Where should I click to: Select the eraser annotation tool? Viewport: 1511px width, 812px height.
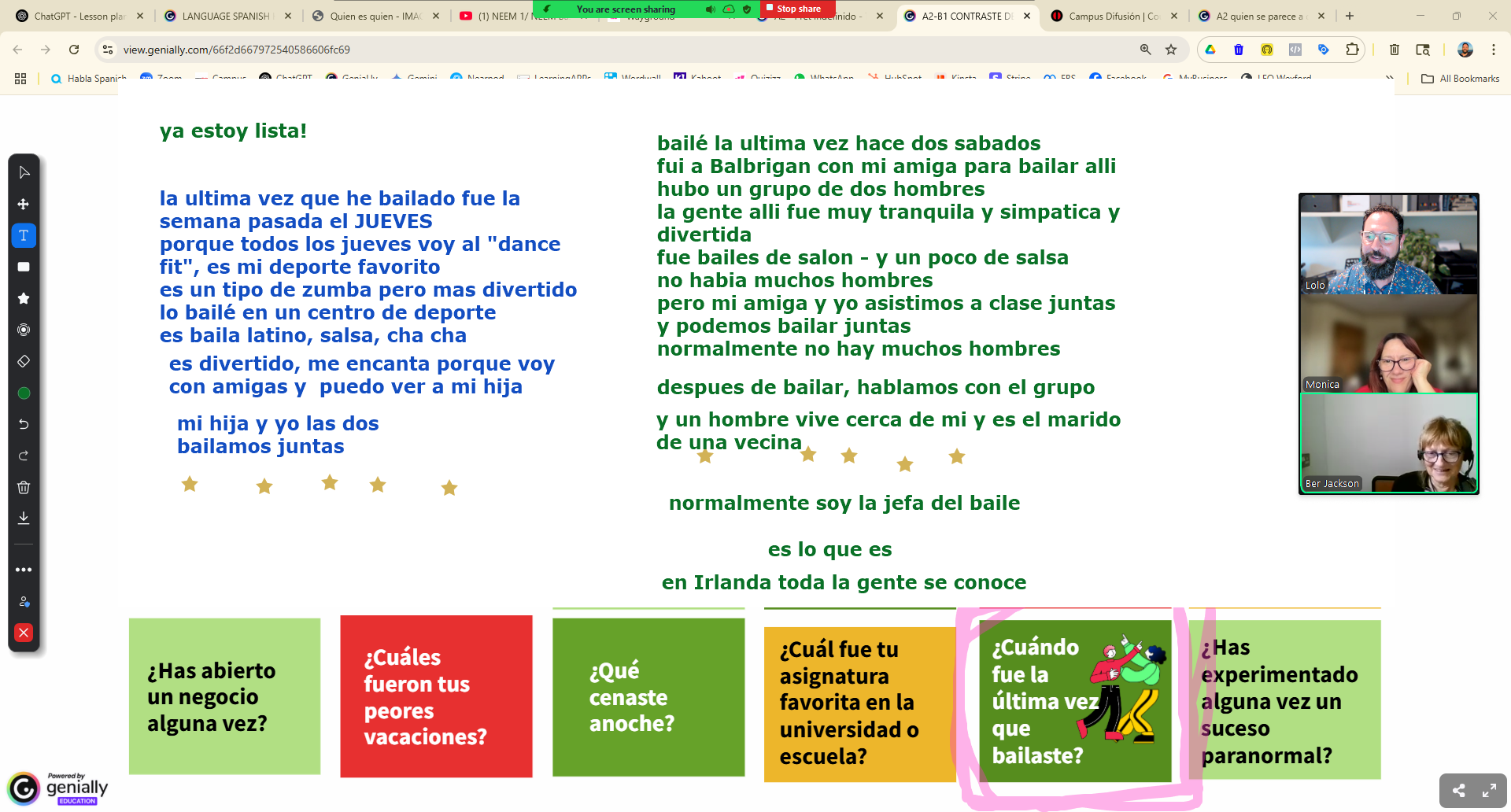coord(24,361)
